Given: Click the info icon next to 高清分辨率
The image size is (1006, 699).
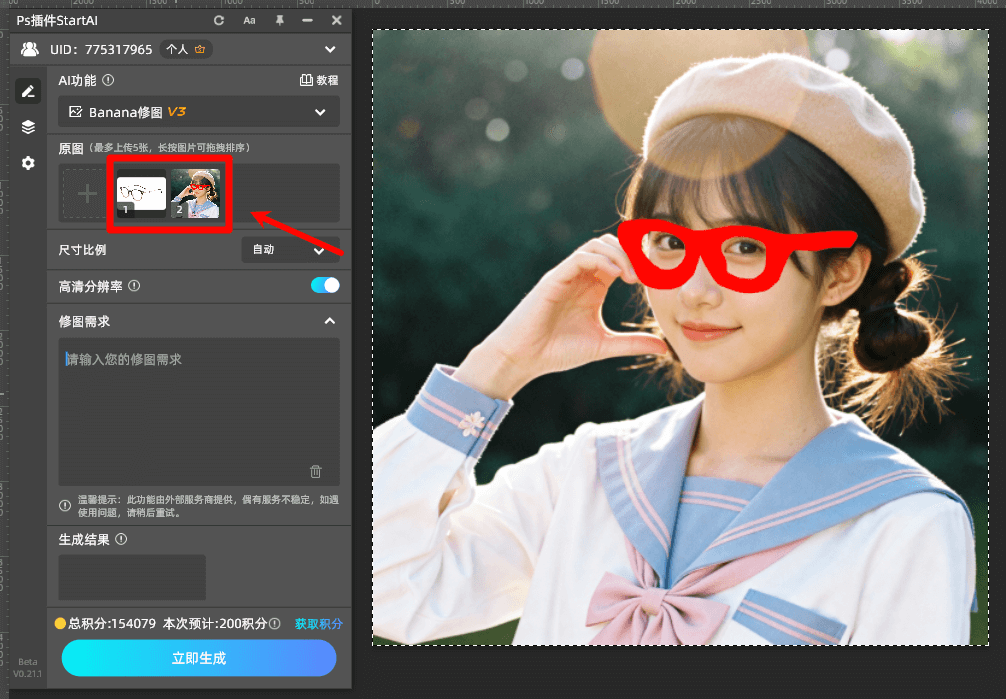Looking at the screenshot, I should [x=134, y=286].
